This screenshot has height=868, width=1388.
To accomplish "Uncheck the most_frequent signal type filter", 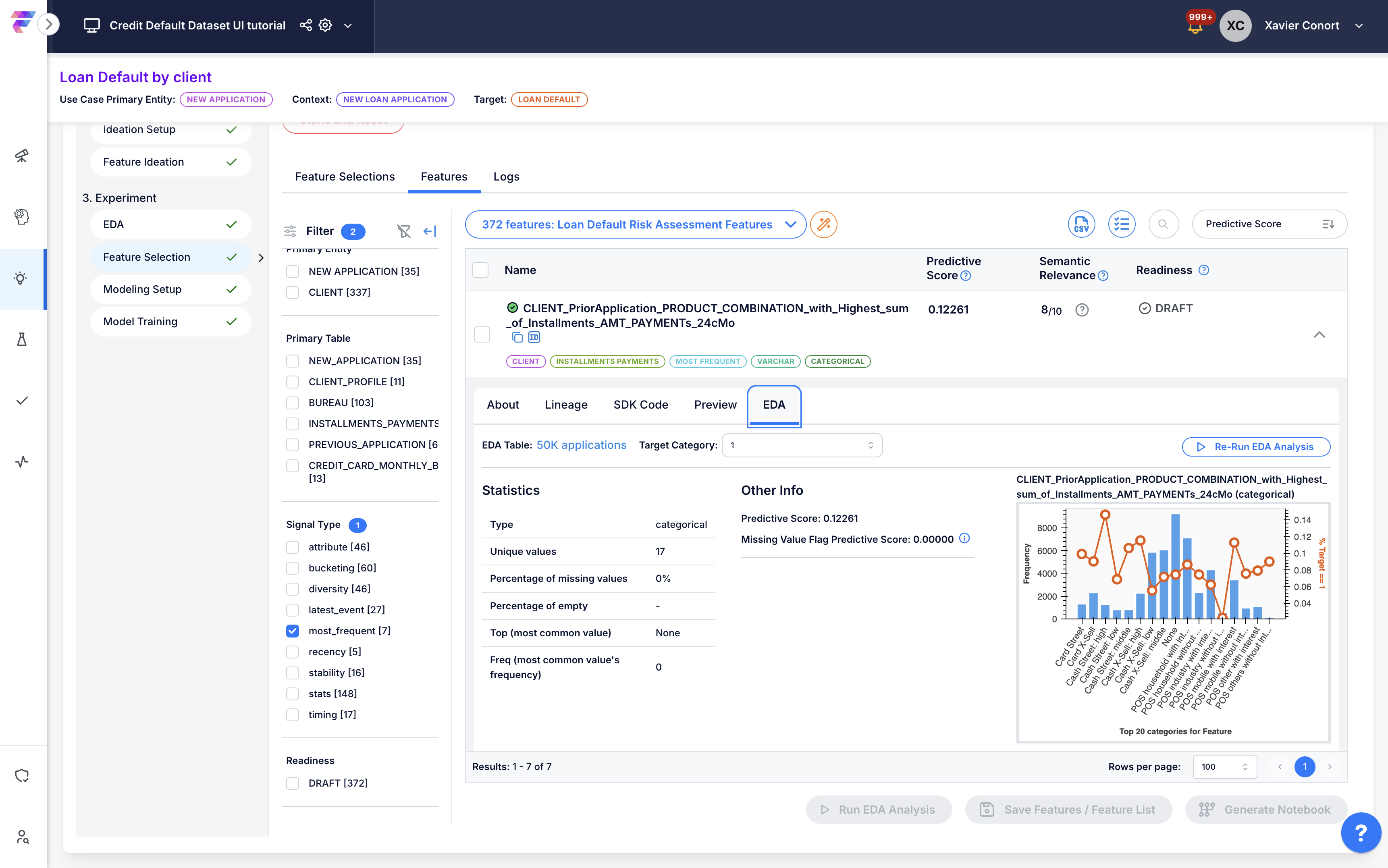I will coord(293,631).
